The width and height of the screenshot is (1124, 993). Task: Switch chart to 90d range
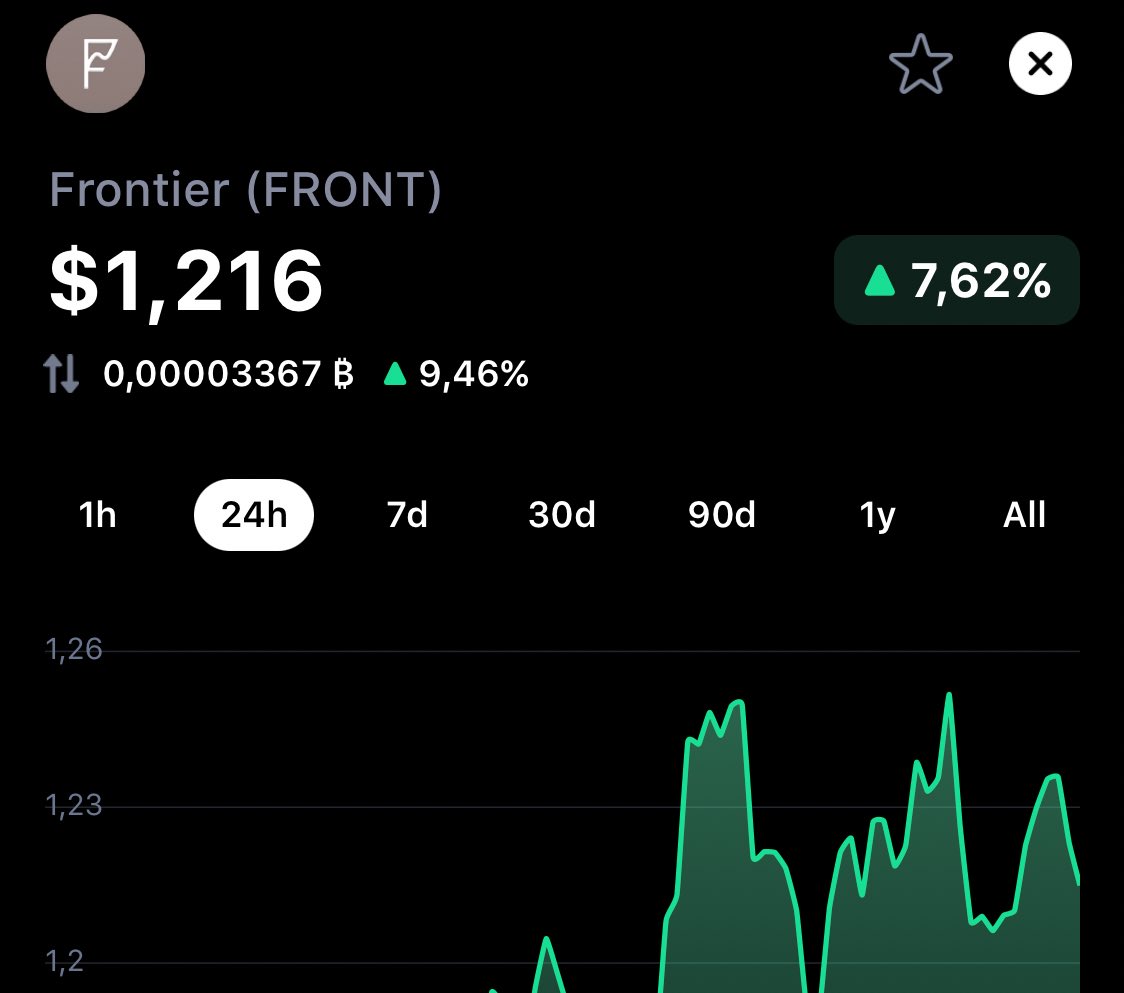[722, 515]
